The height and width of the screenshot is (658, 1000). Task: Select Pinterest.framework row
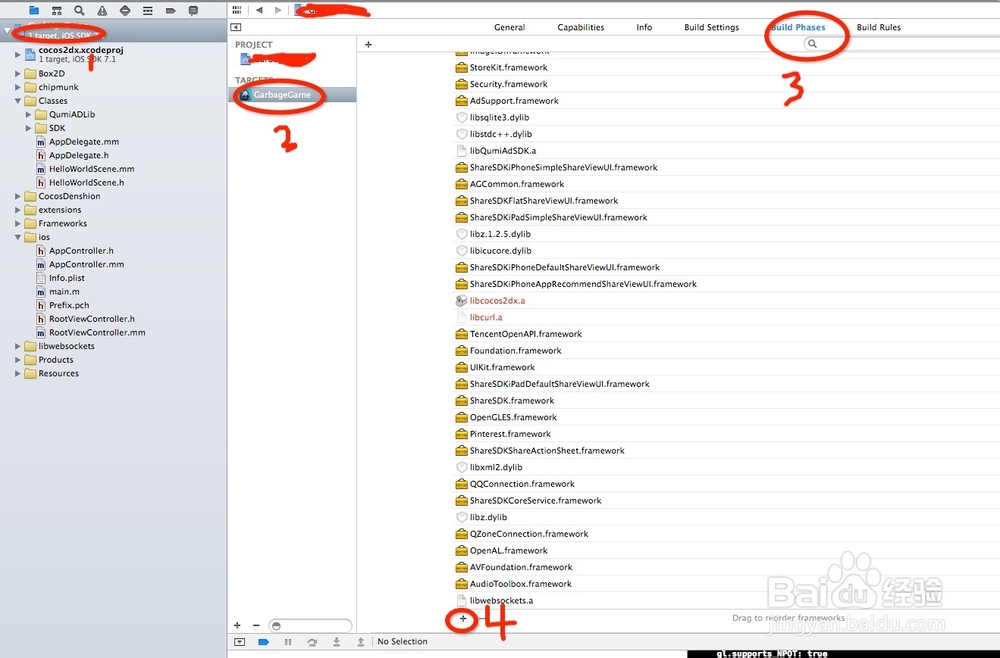tap(726, 434)
